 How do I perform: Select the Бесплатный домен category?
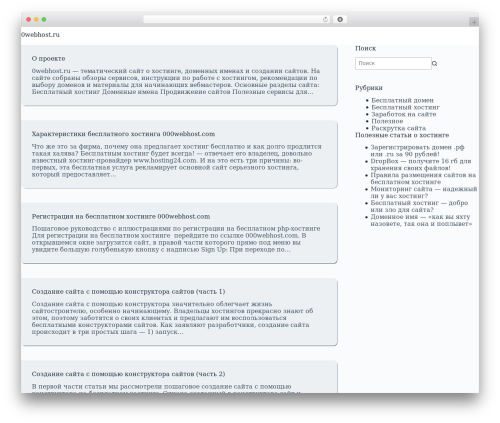click(402, 100)
